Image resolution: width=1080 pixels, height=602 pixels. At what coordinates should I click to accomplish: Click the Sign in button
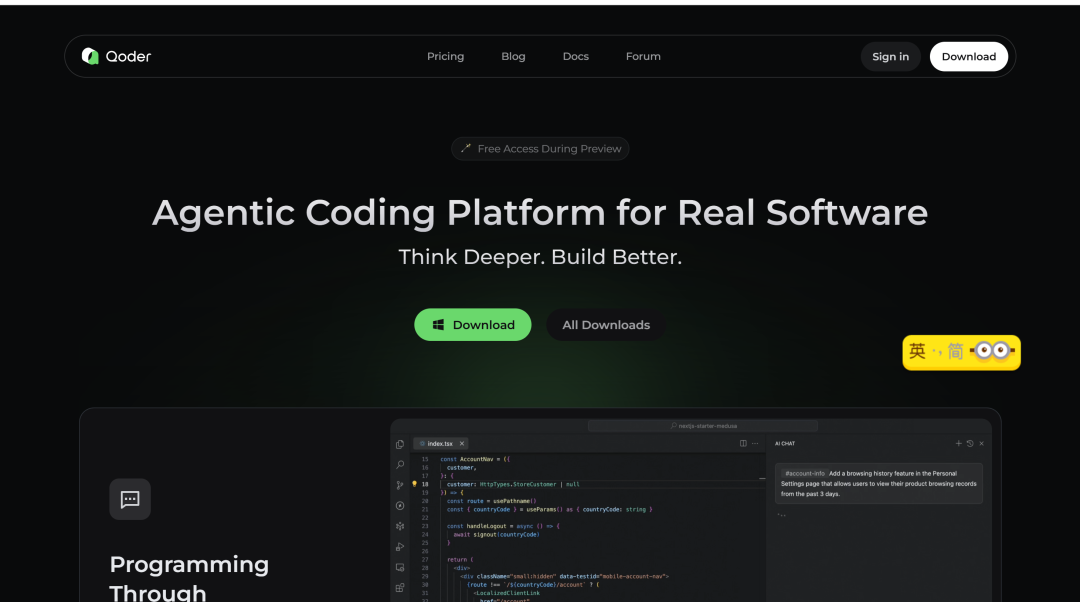point(891,56)
